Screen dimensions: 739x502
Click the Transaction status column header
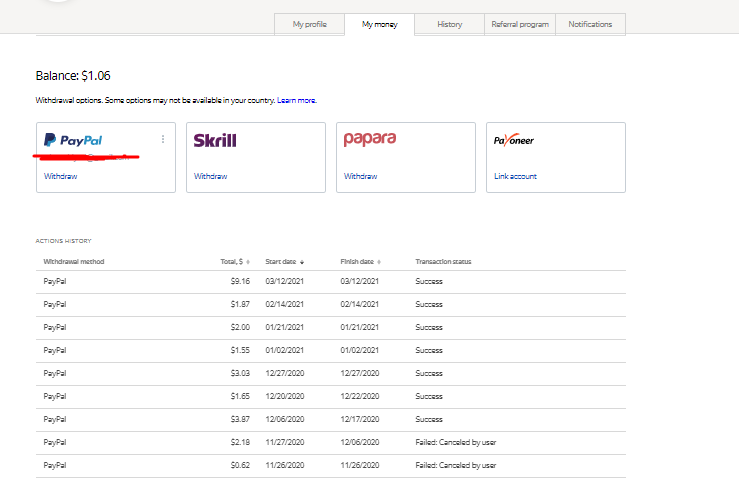click(443, 262)
